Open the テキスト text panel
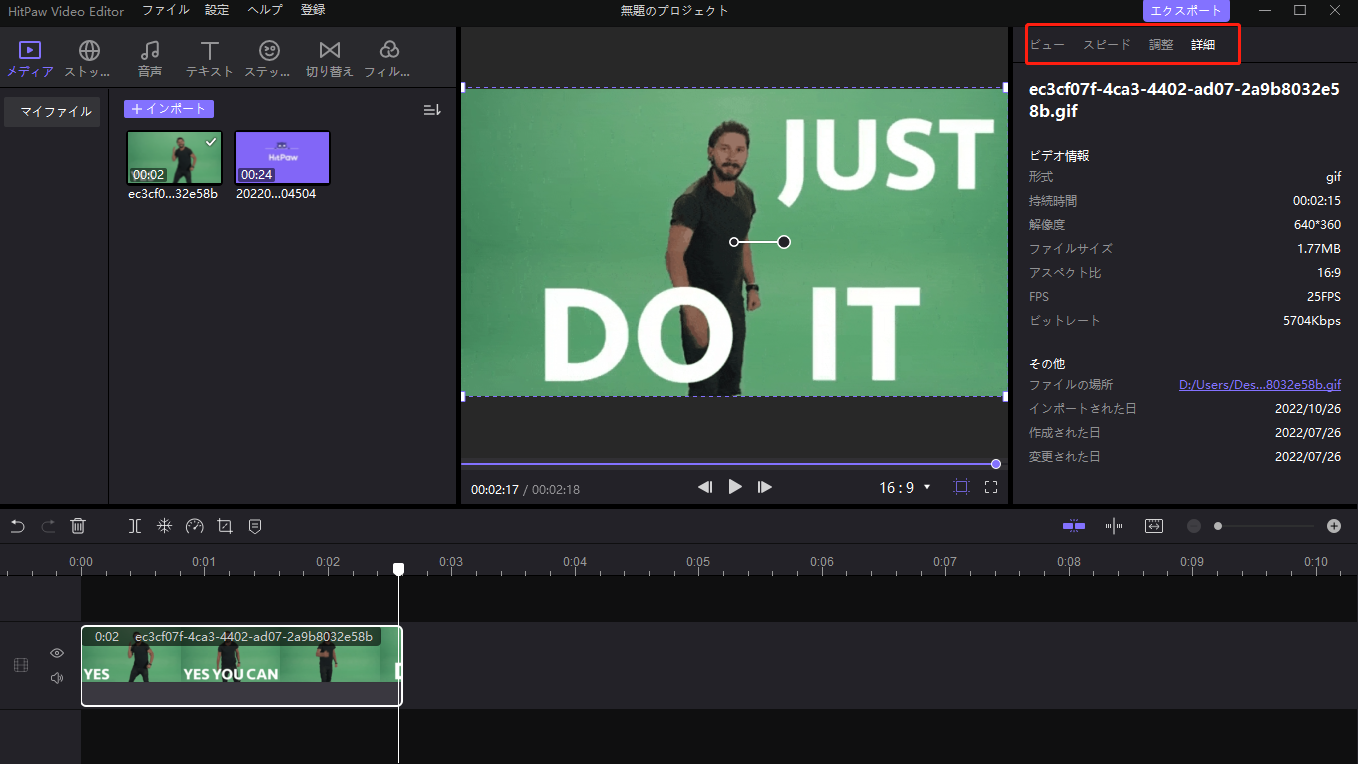The image size is (1358, 764). click(x=209, y=59)
